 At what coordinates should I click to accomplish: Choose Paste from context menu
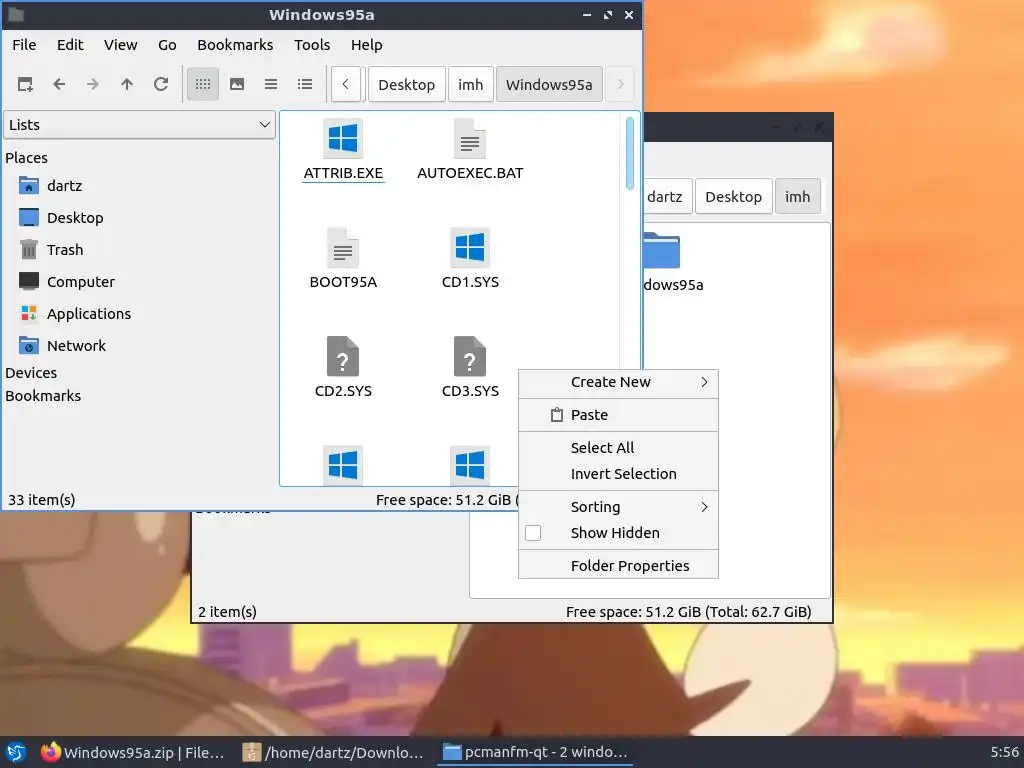click(618, 415)
